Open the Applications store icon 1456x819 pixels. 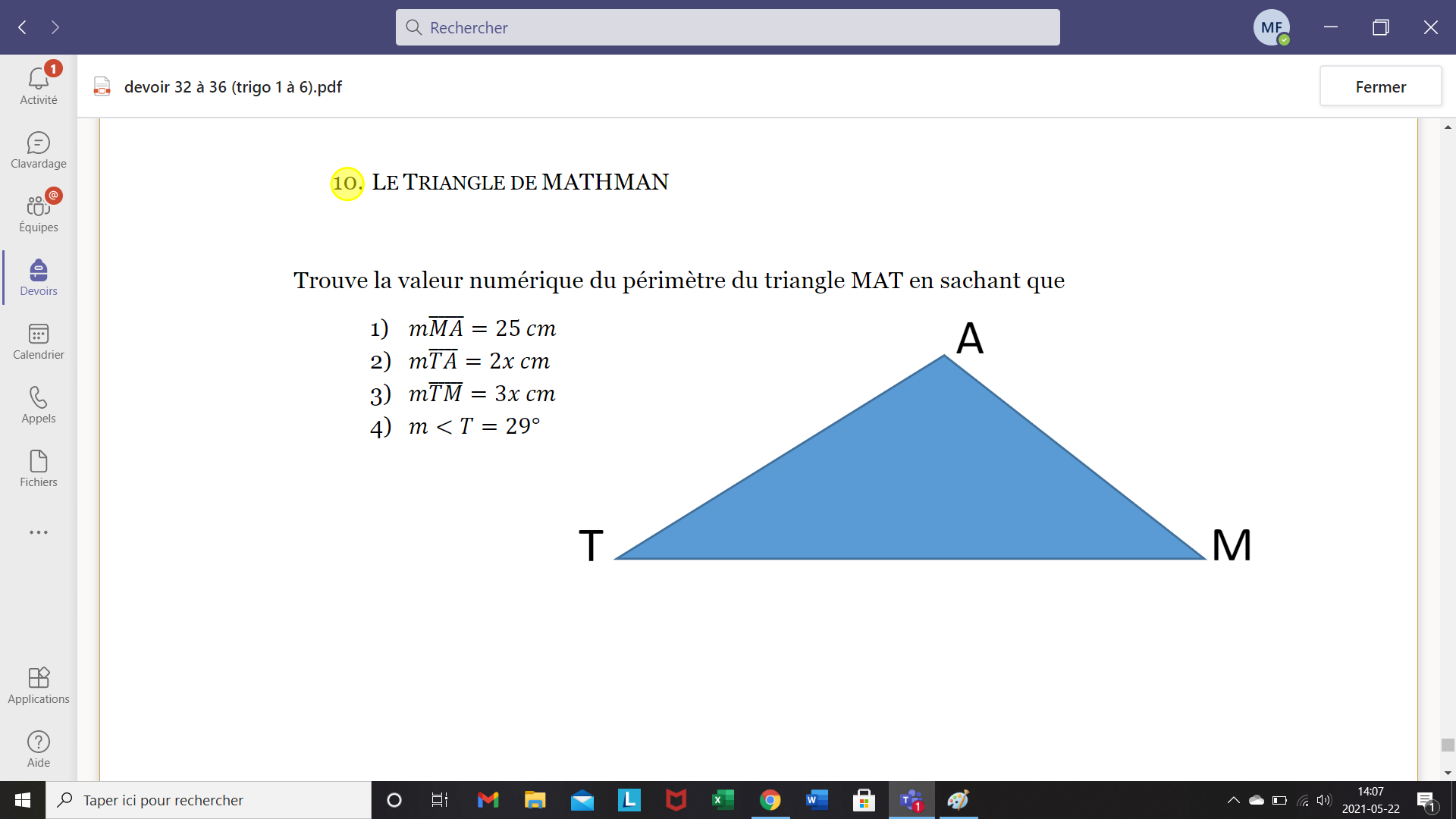point(38,686)
